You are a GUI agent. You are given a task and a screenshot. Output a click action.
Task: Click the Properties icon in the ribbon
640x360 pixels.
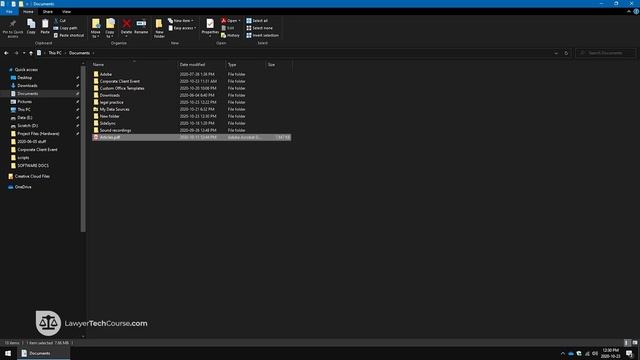[x=210, y=24]
